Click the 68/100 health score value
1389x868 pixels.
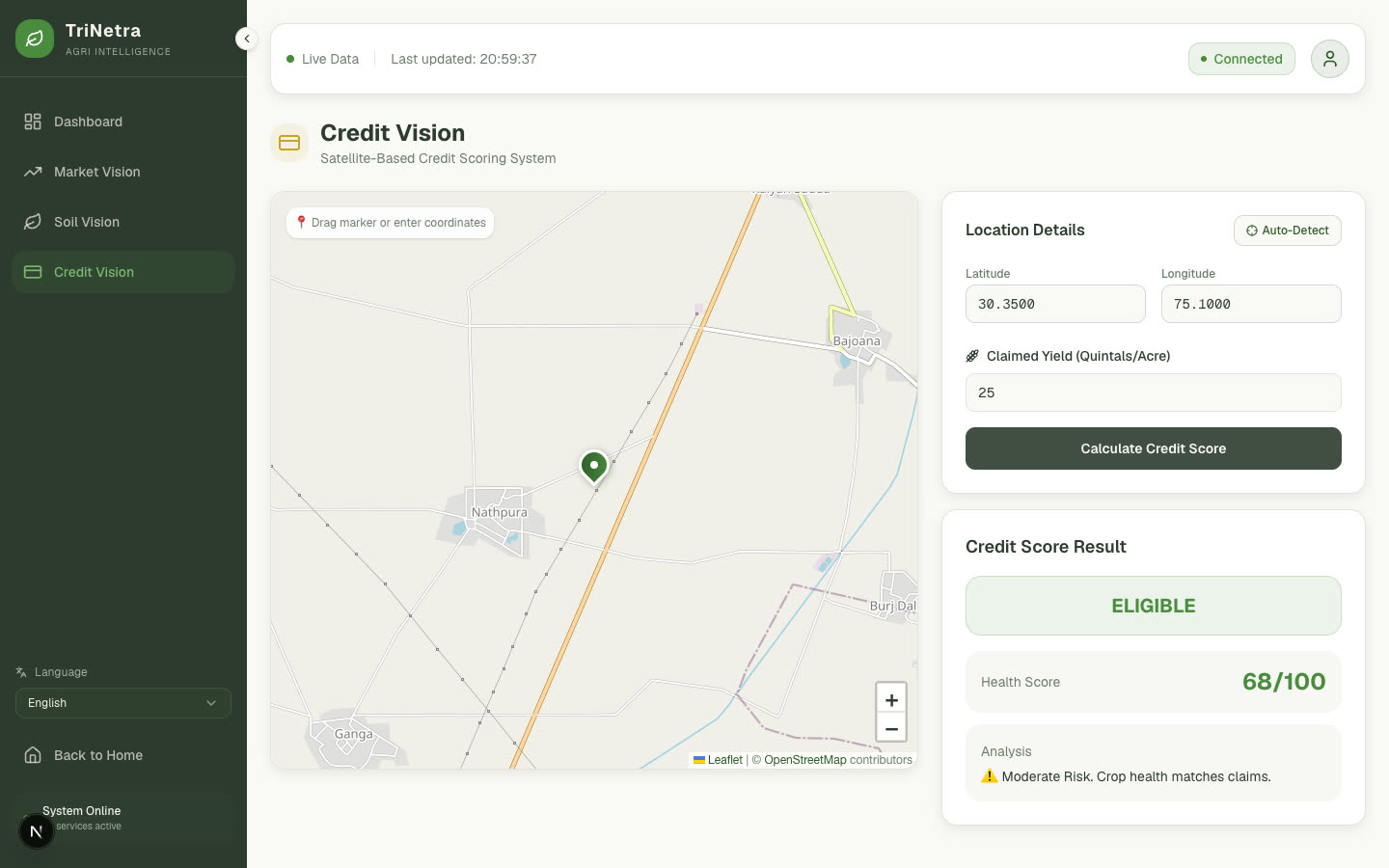1284,682
